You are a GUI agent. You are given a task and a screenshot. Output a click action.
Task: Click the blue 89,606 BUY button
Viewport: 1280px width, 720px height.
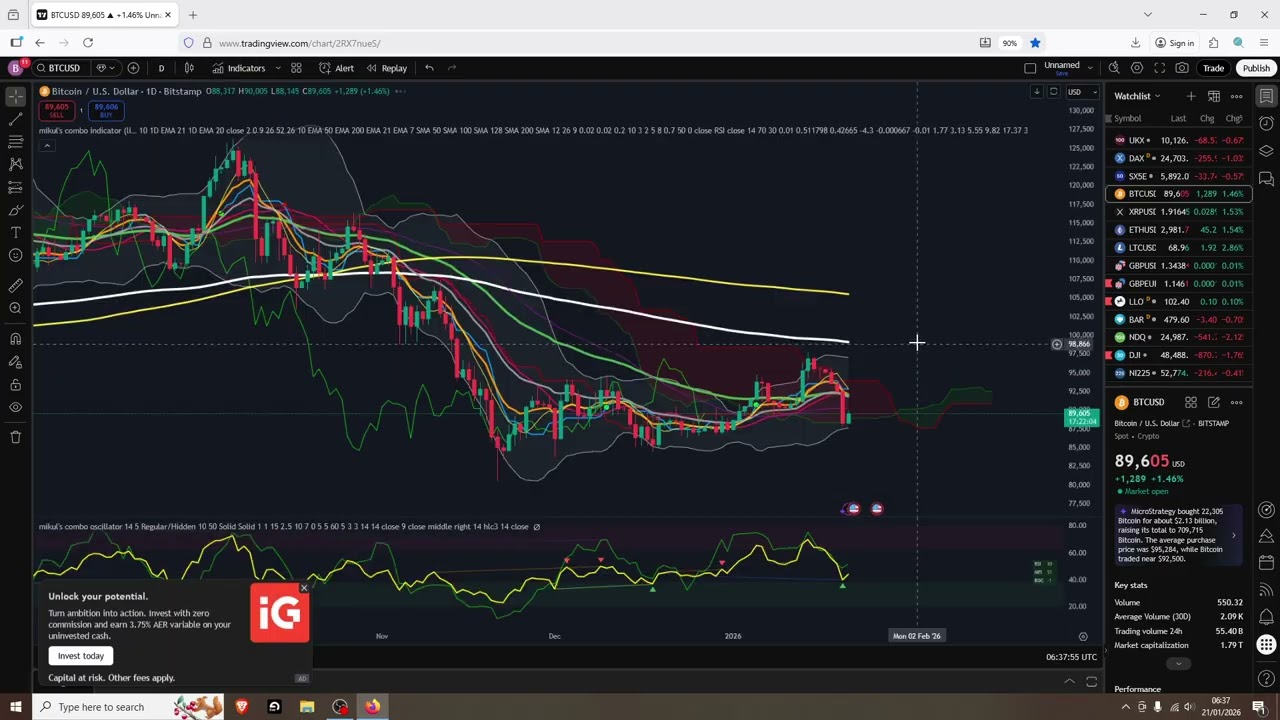click(x=106, y=110)
